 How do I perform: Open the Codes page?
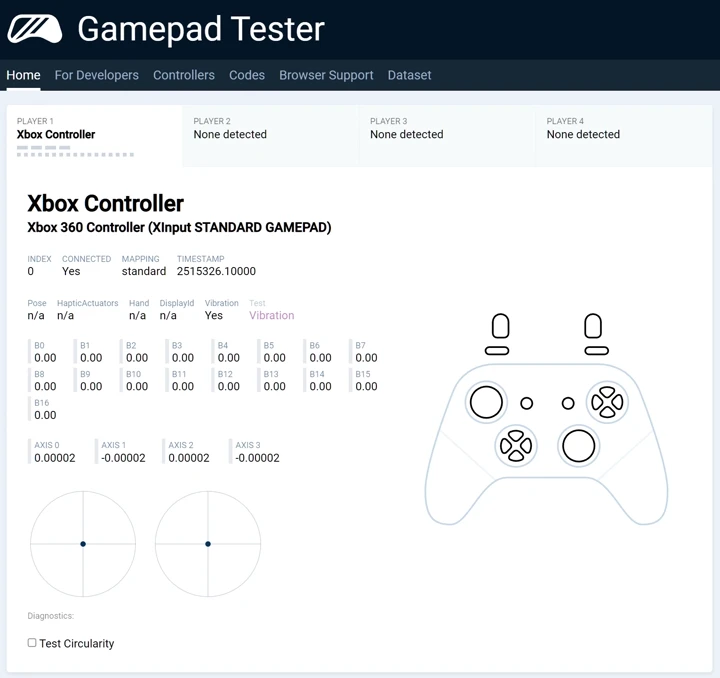pyautogui.click(x=247, y=75)
